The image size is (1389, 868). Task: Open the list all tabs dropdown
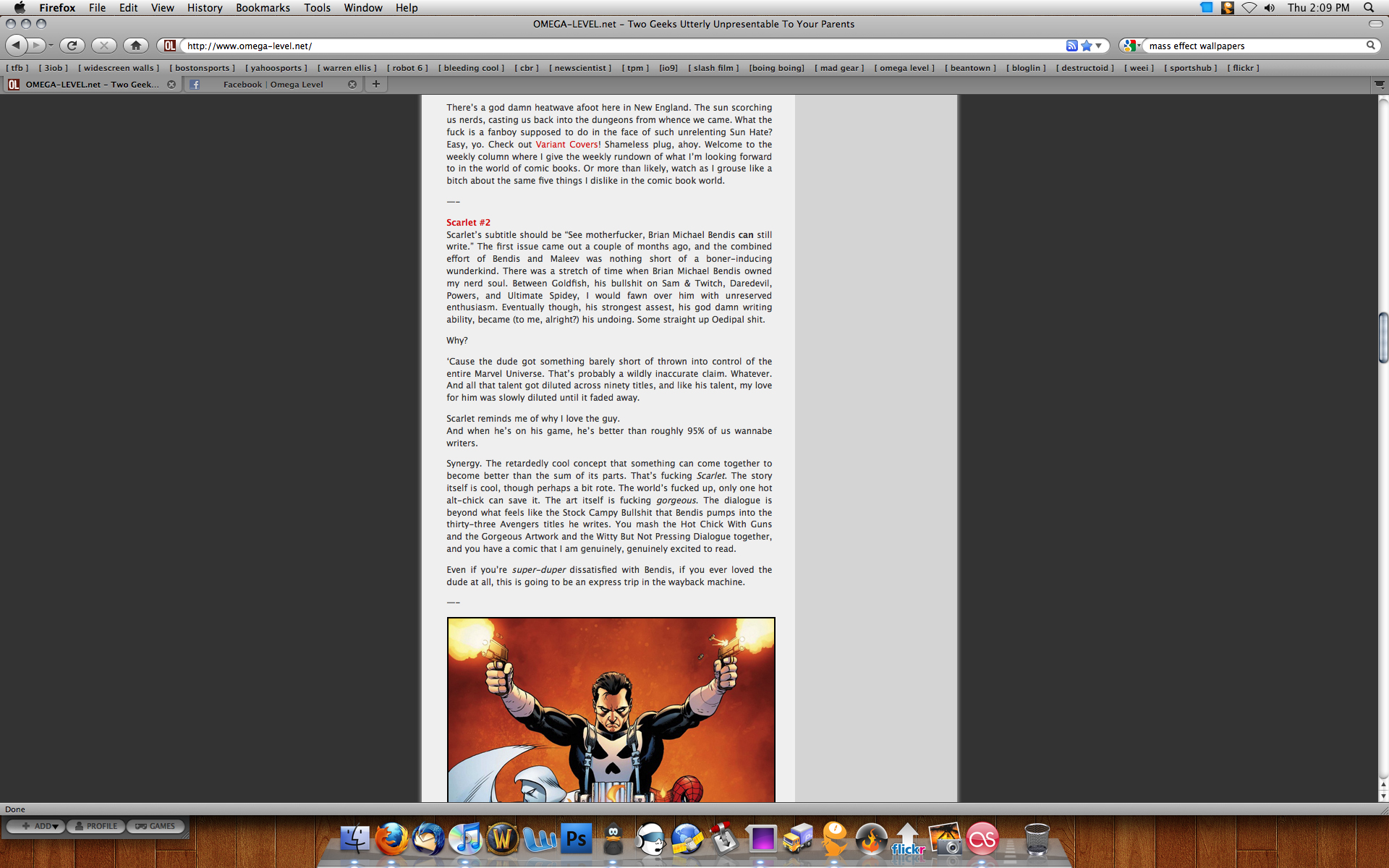(x=1380, y=85)
